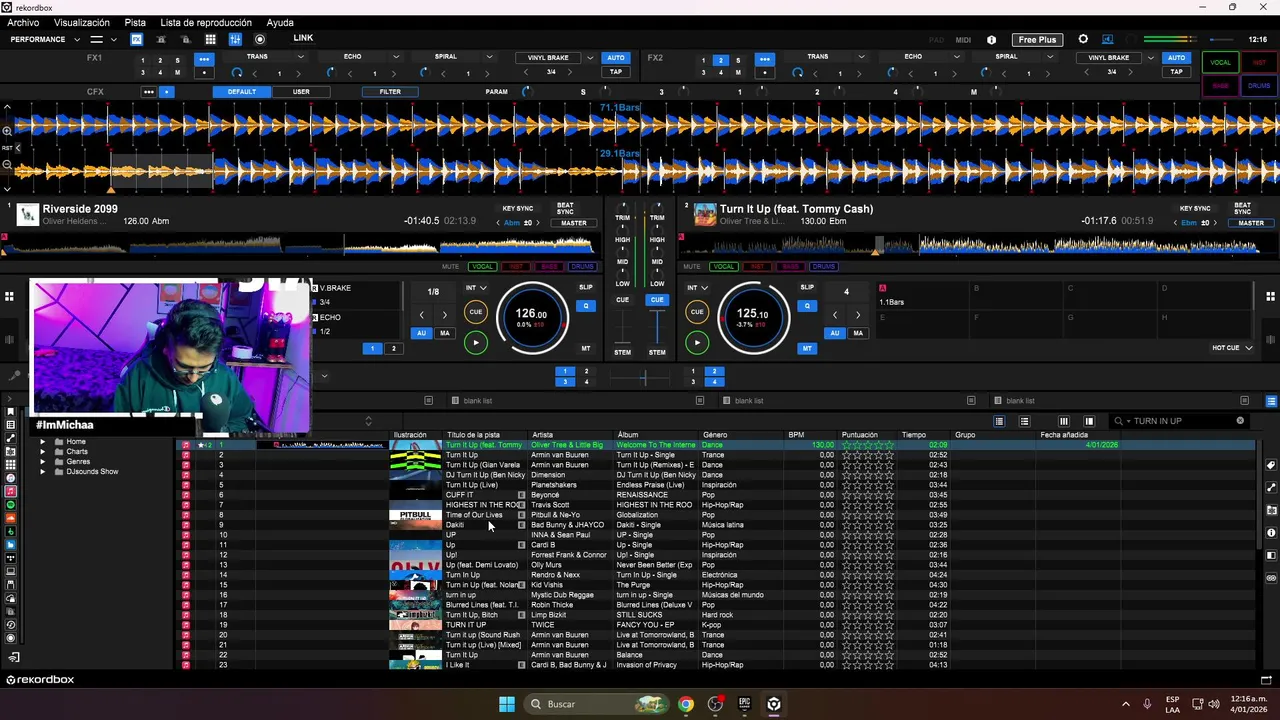Adjust the channel 2 volume fader
Screen dimensions: 1280x720
click(x=657, y=325)
